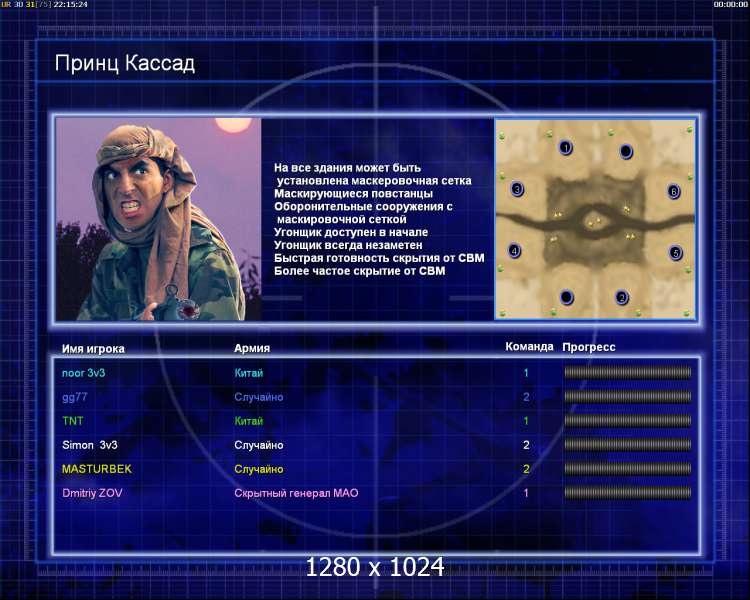
Task: Click the desert map preview's central island
Action: click(x=594, y=222)
